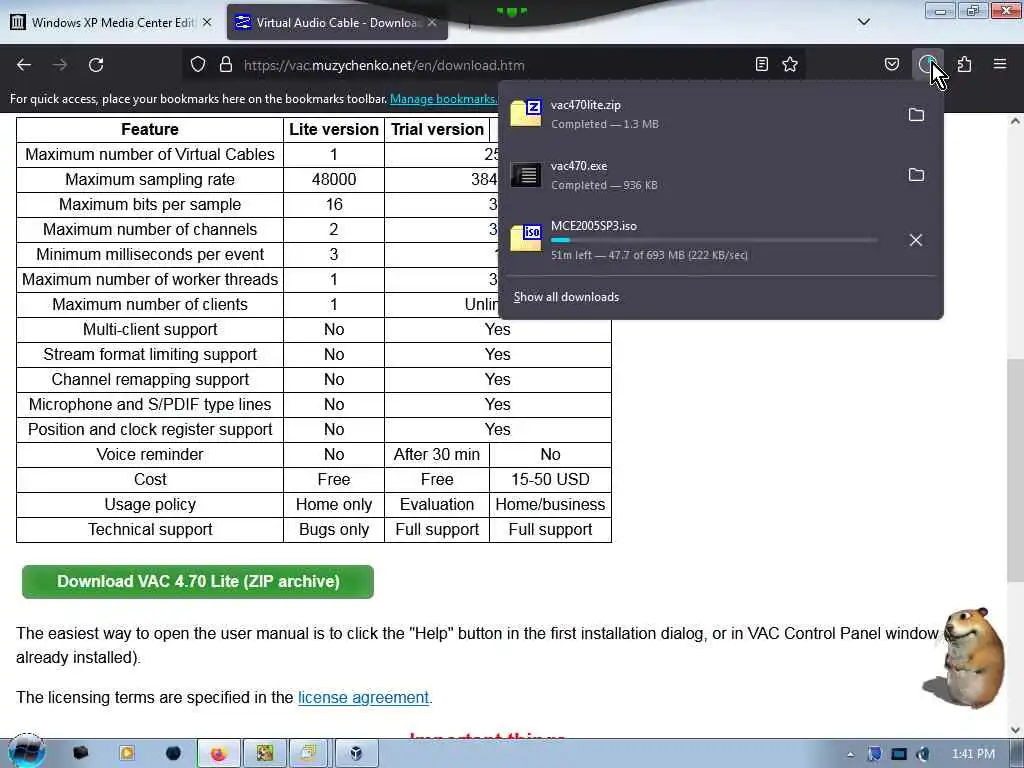Open the Pocket save icon
The width and height of the screenshot is (1024, 768).
click(x=891, y=64)
